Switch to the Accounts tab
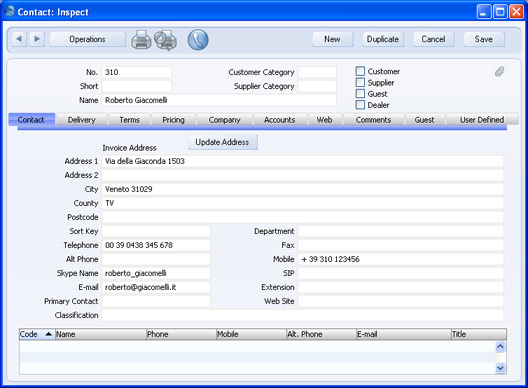This screenshot has width=528, height=388. [280, 120]
